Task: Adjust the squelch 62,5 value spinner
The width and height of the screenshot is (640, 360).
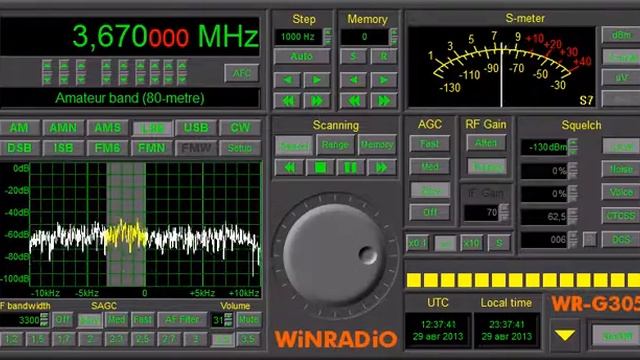Action: (x=573, y=216)
